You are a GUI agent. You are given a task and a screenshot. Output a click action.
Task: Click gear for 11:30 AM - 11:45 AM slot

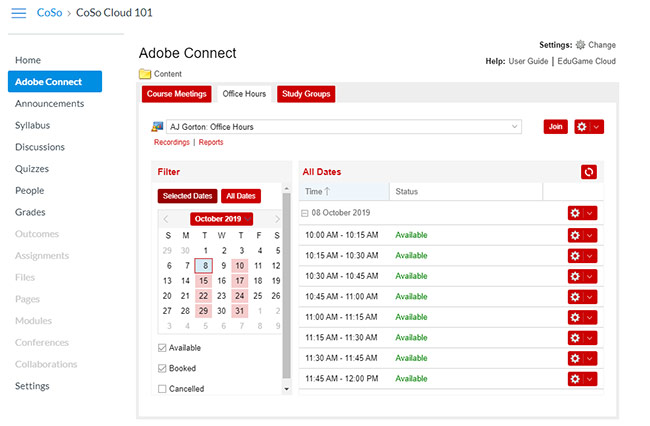575,358
